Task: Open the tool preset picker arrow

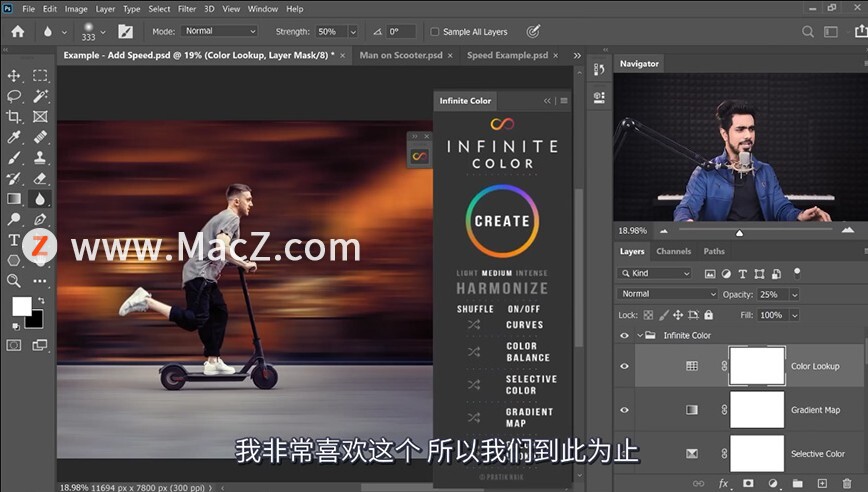Action: coord(64,32)
